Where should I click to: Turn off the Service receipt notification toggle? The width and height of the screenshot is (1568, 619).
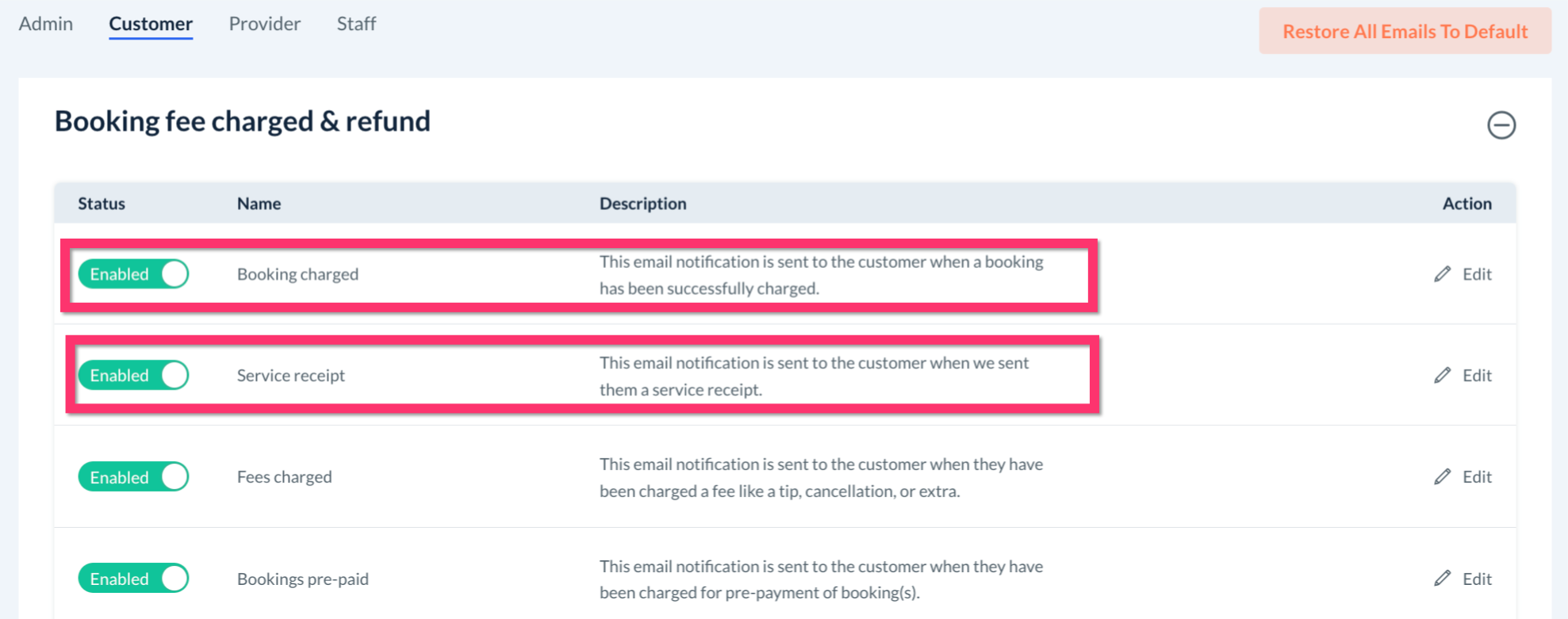[133, 376]
